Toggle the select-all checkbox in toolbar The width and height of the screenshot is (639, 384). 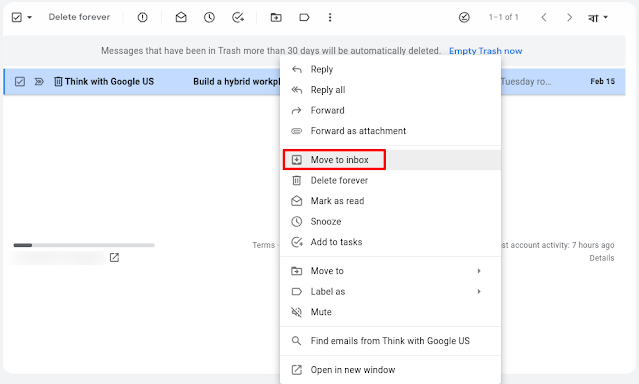point(17,18)
